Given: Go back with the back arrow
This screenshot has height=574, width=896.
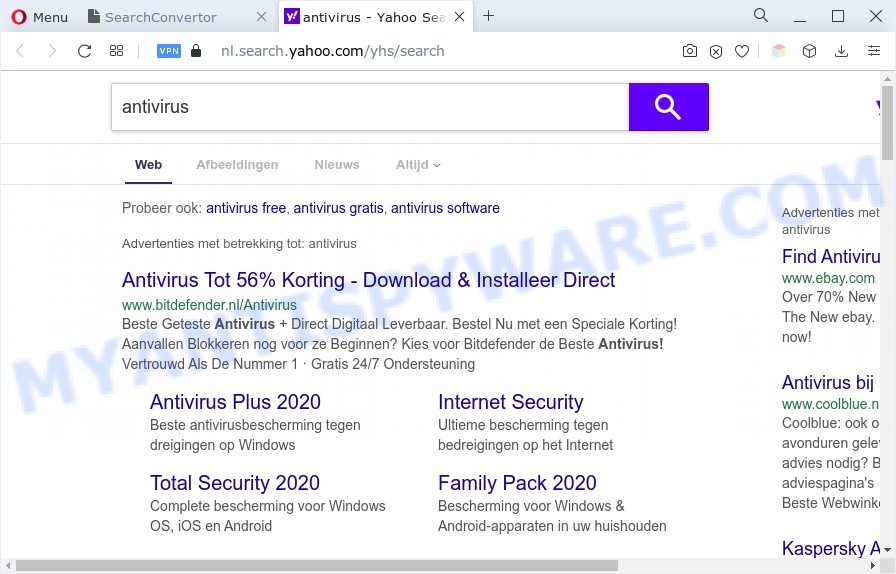Looking at the screenshot, I should tap(20, 51).
